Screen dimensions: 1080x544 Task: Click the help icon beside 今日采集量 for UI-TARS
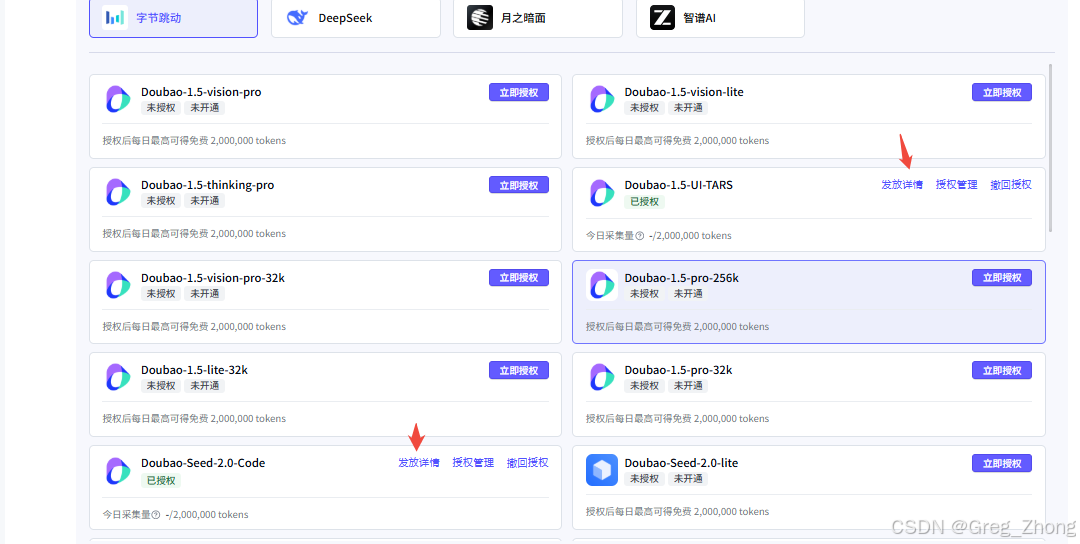click(639, 236)
